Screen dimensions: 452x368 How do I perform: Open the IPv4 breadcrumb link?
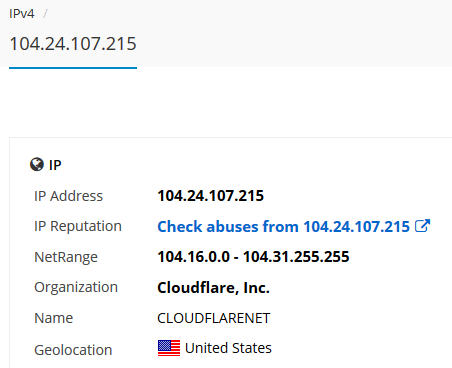(22, 14)
